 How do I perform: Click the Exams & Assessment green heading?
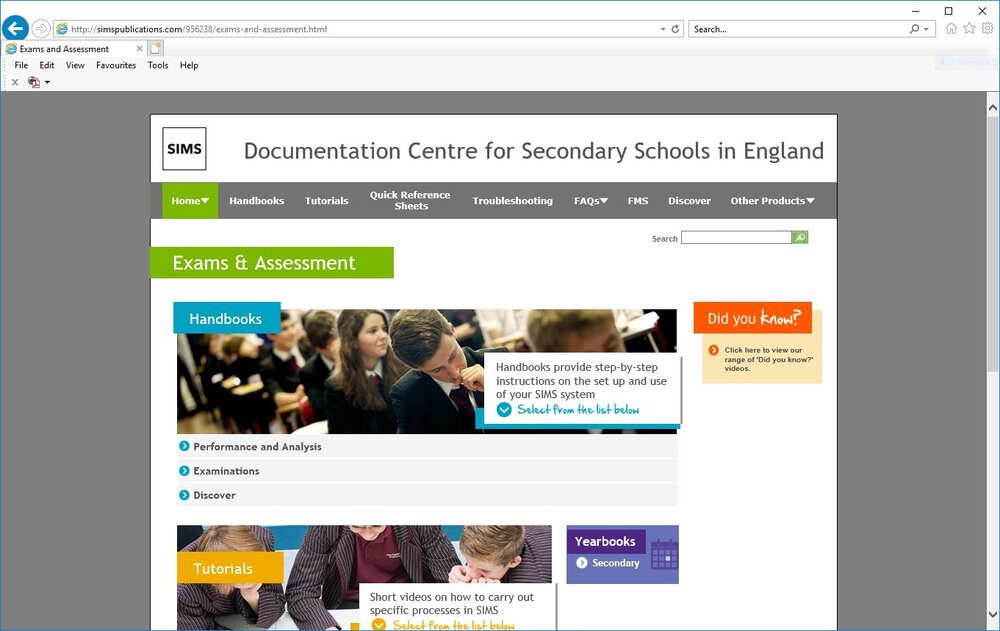(272, 263)
